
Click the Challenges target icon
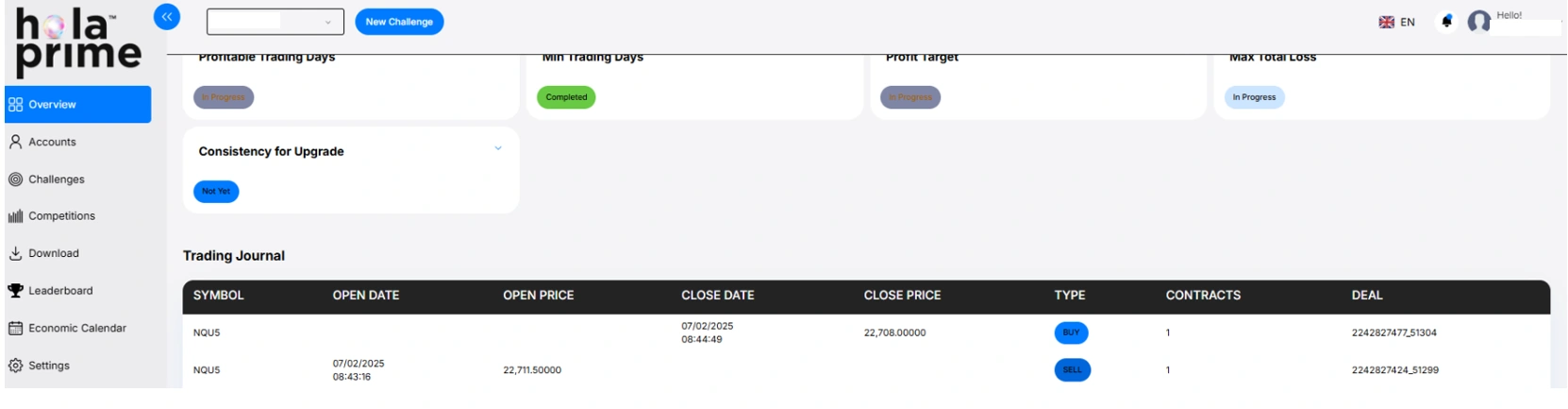[16, 179]
